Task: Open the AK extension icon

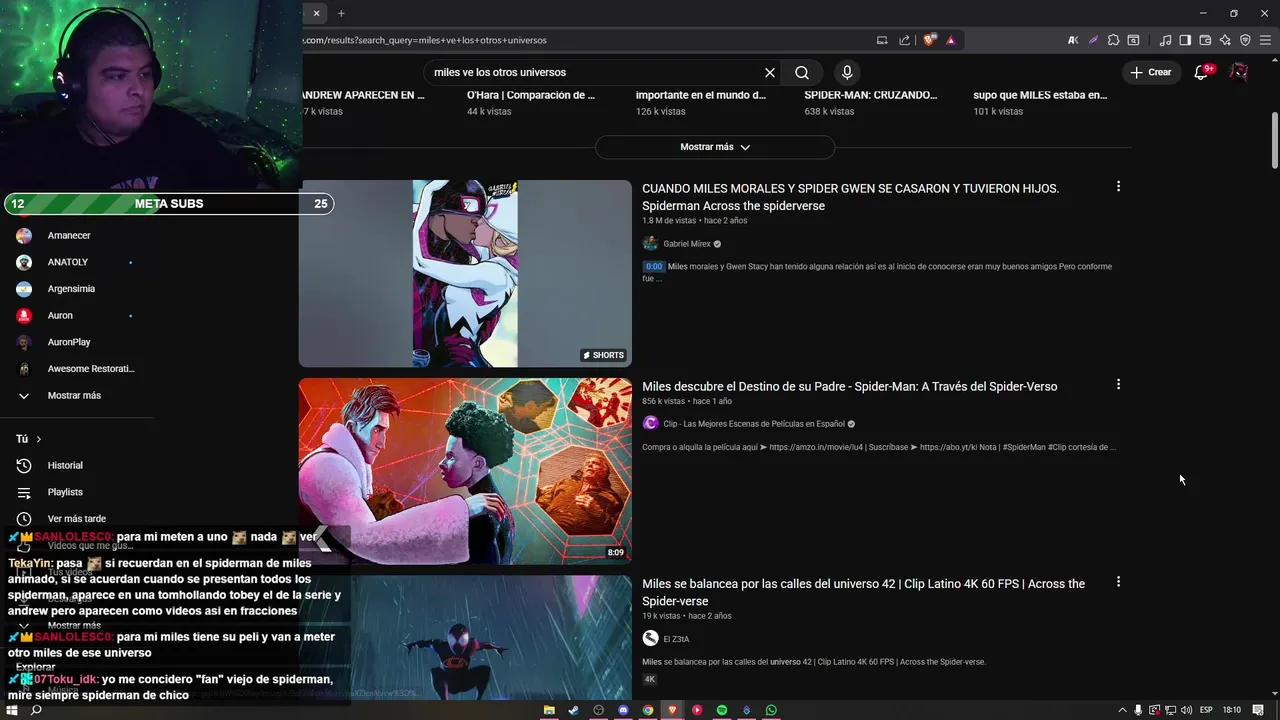Action: pyautogui.click(x=1073, y=40)
